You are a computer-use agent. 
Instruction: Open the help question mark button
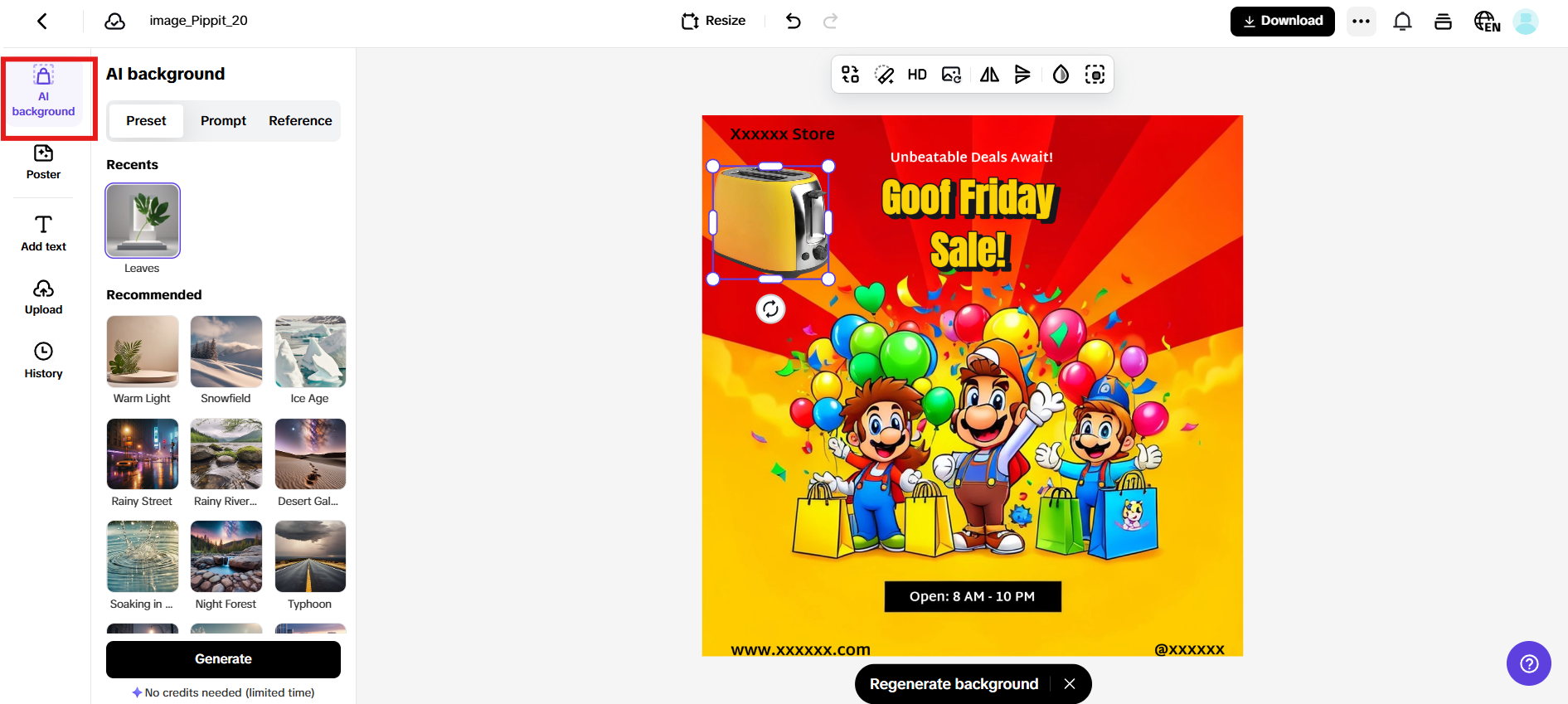1528,663
